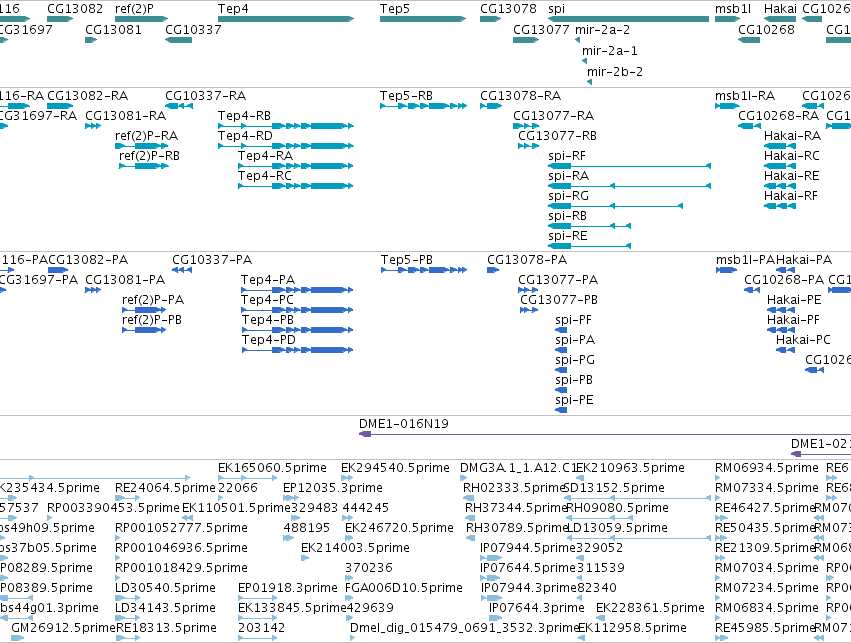
Task: Click the EK228361.5prime EST label
Action: 650,608
